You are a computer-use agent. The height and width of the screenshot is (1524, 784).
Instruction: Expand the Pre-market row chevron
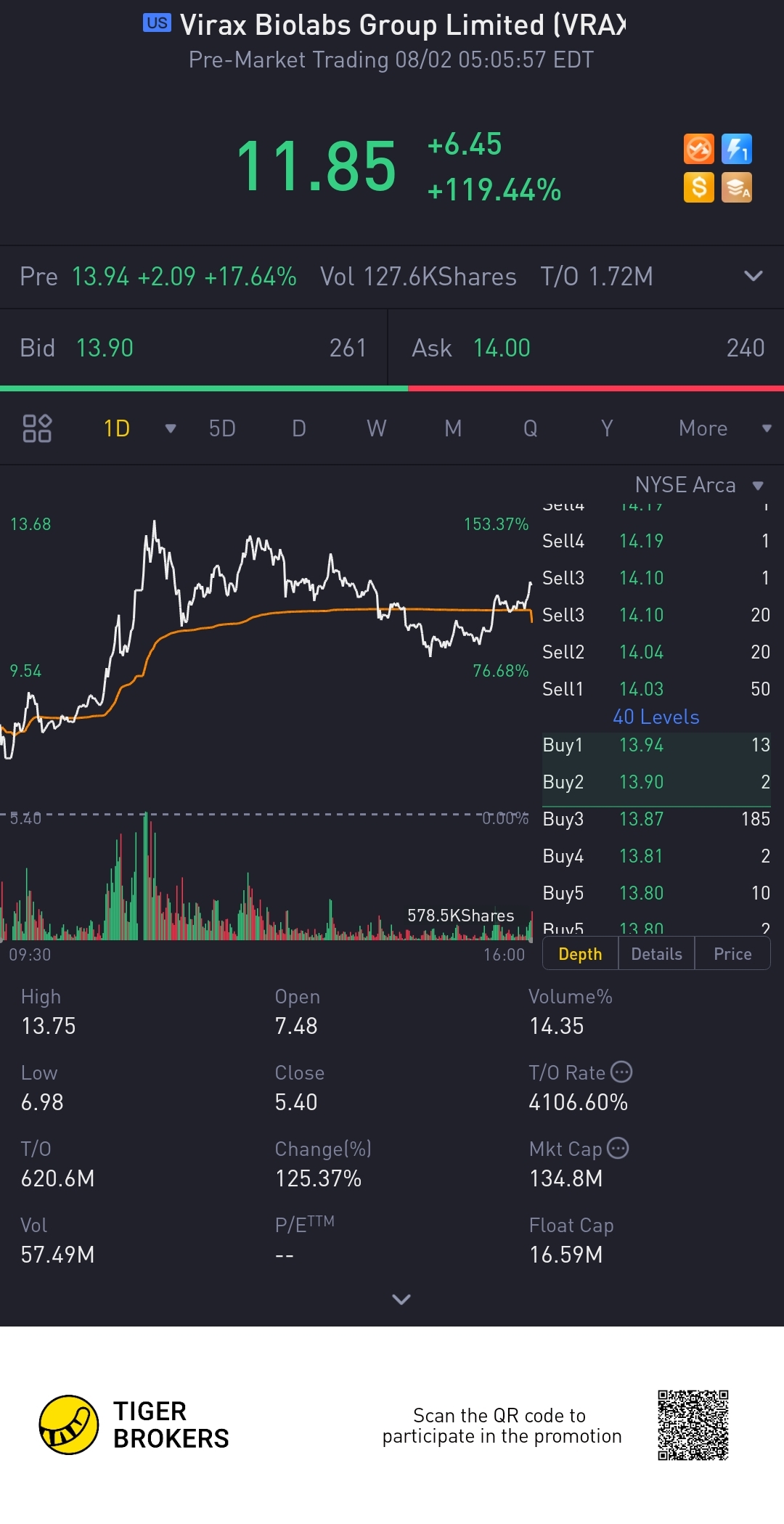pos(754,276)
